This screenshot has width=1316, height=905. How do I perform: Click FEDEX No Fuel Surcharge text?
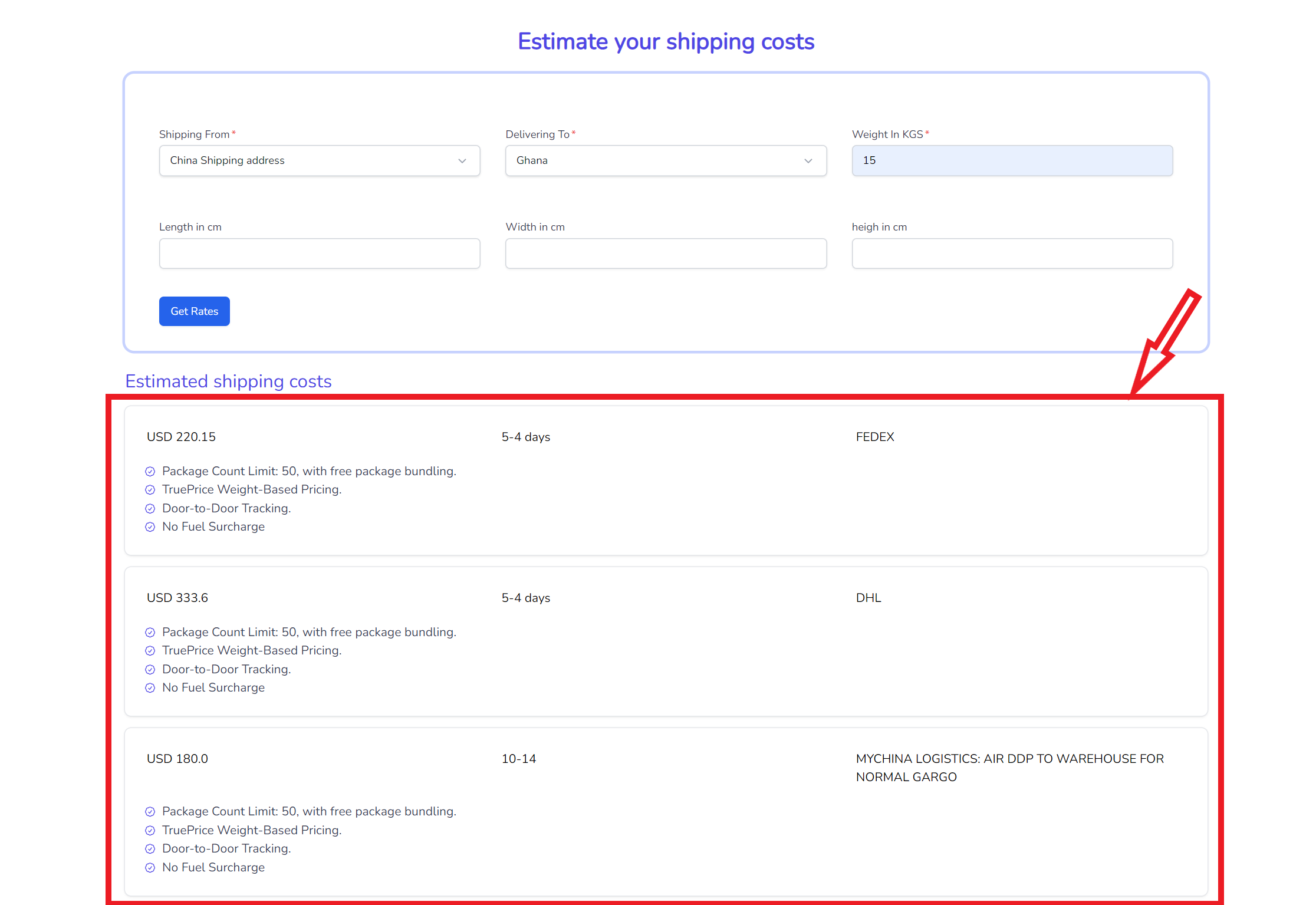pos(213,526)
